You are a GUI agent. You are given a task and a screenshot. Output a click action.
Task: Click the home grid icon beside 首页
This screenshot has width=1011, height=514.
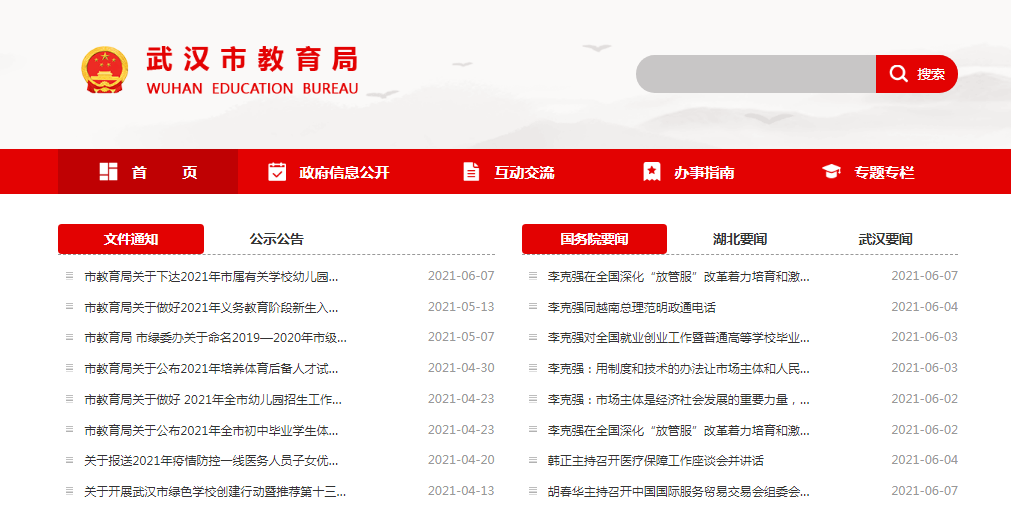(109, 172)
